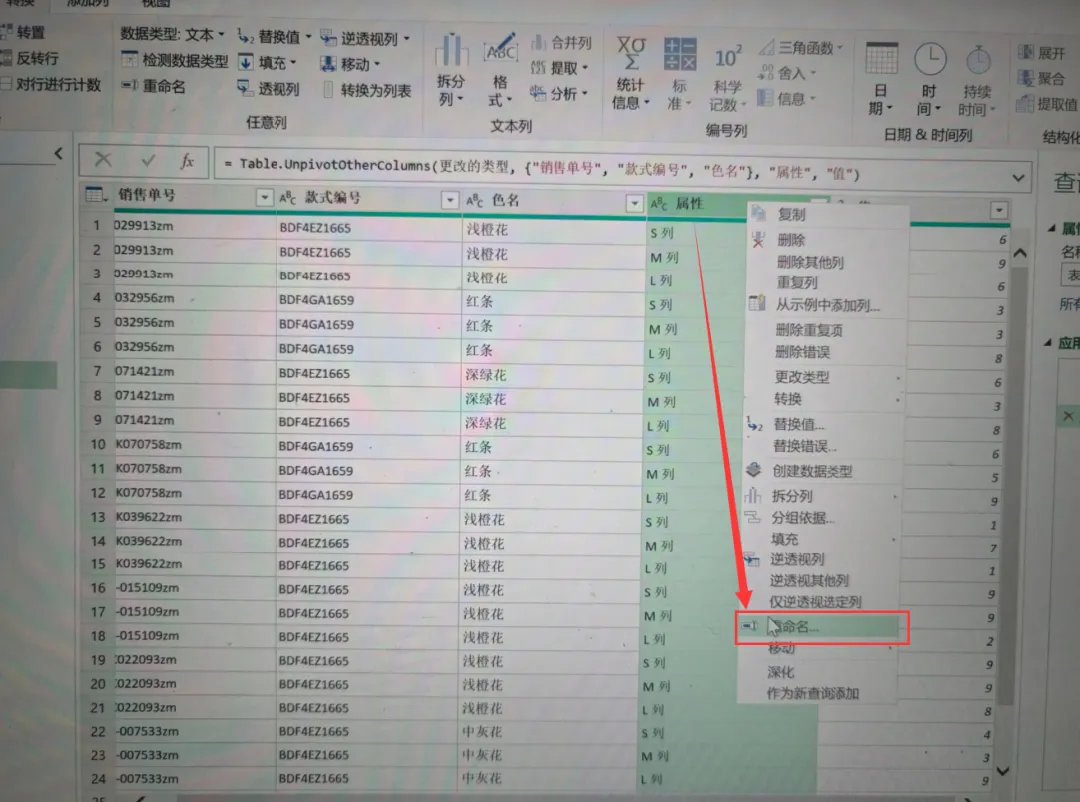
Task: Click Pivot Column (透视列) in ribbon
Action: coord(268,89)
